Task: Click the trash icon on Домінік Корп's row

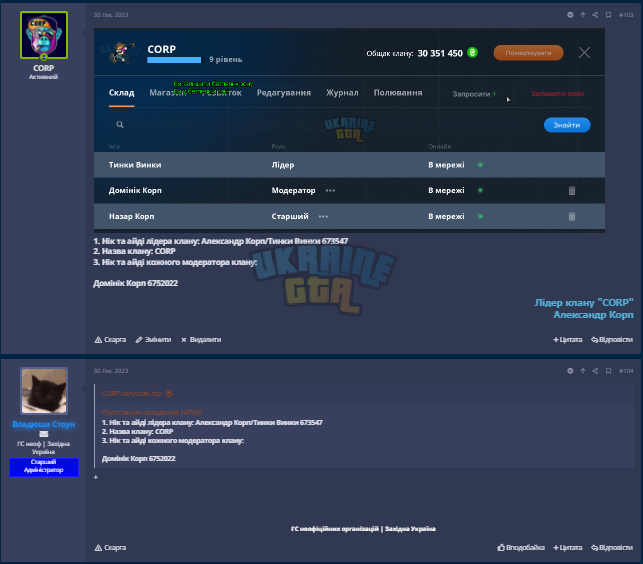Action: pyautogui.click(x=572, y=190)
